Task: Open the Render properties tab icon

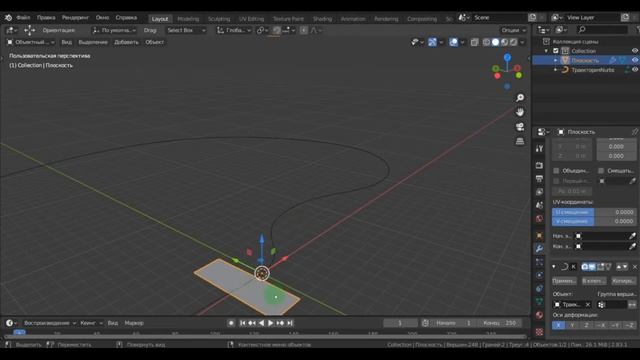Action: [x=539, y=165]
